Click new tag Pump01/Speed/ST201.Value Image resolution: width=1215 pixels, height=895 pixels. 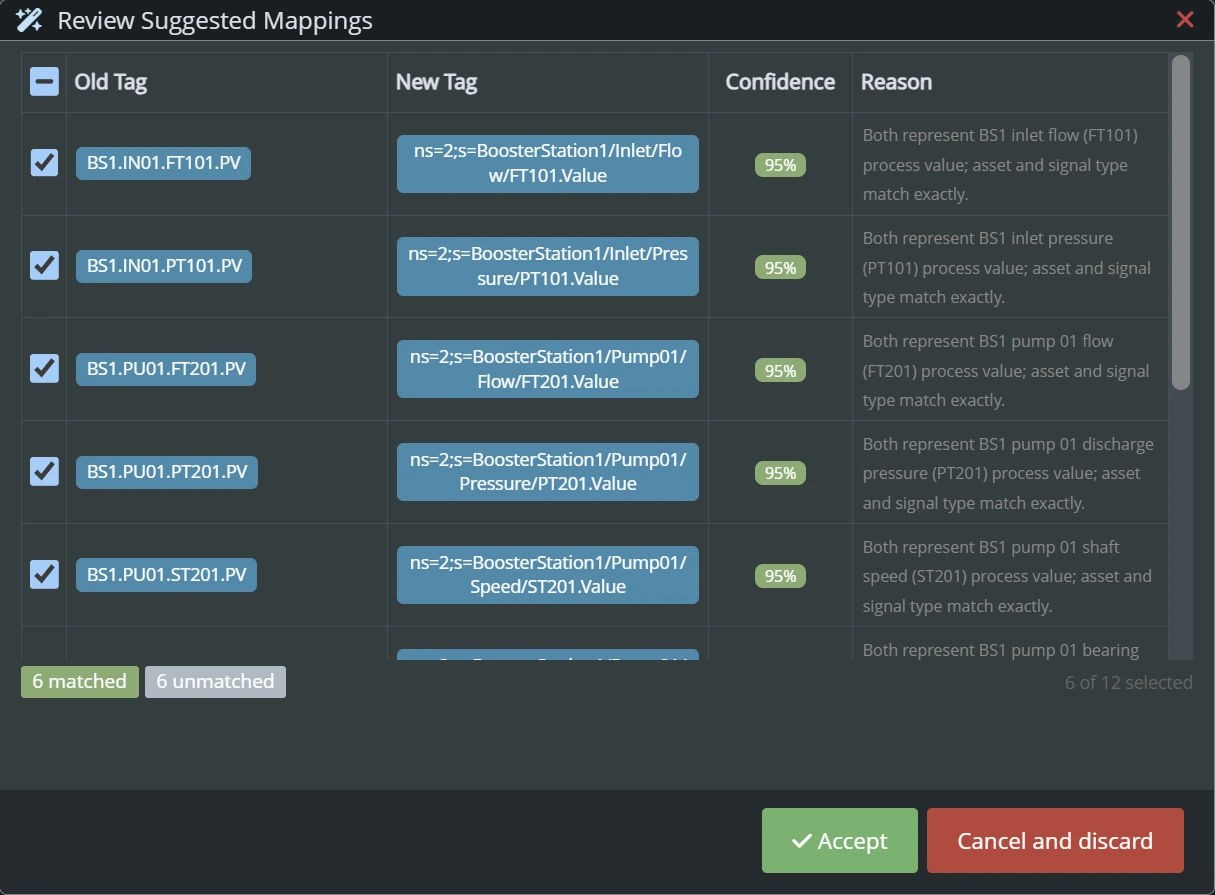click(548, 575)
